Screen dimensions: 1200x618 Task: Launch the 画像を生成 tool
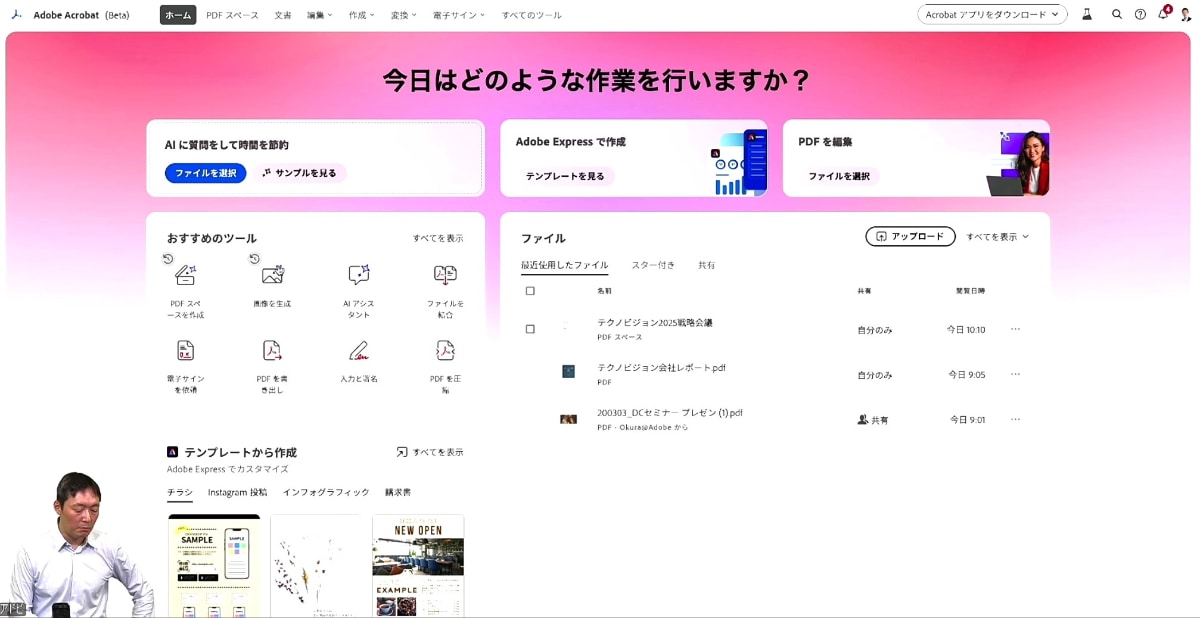point(272,286)
